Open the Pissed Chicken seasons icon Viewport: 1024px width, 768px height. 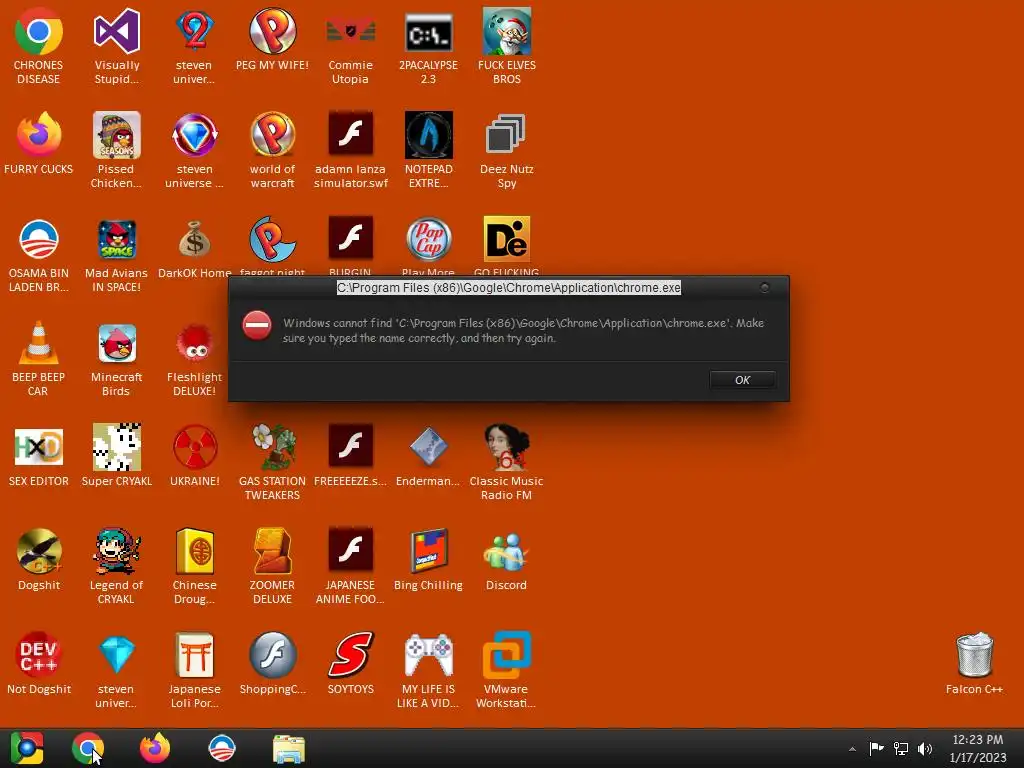(116, 150)
